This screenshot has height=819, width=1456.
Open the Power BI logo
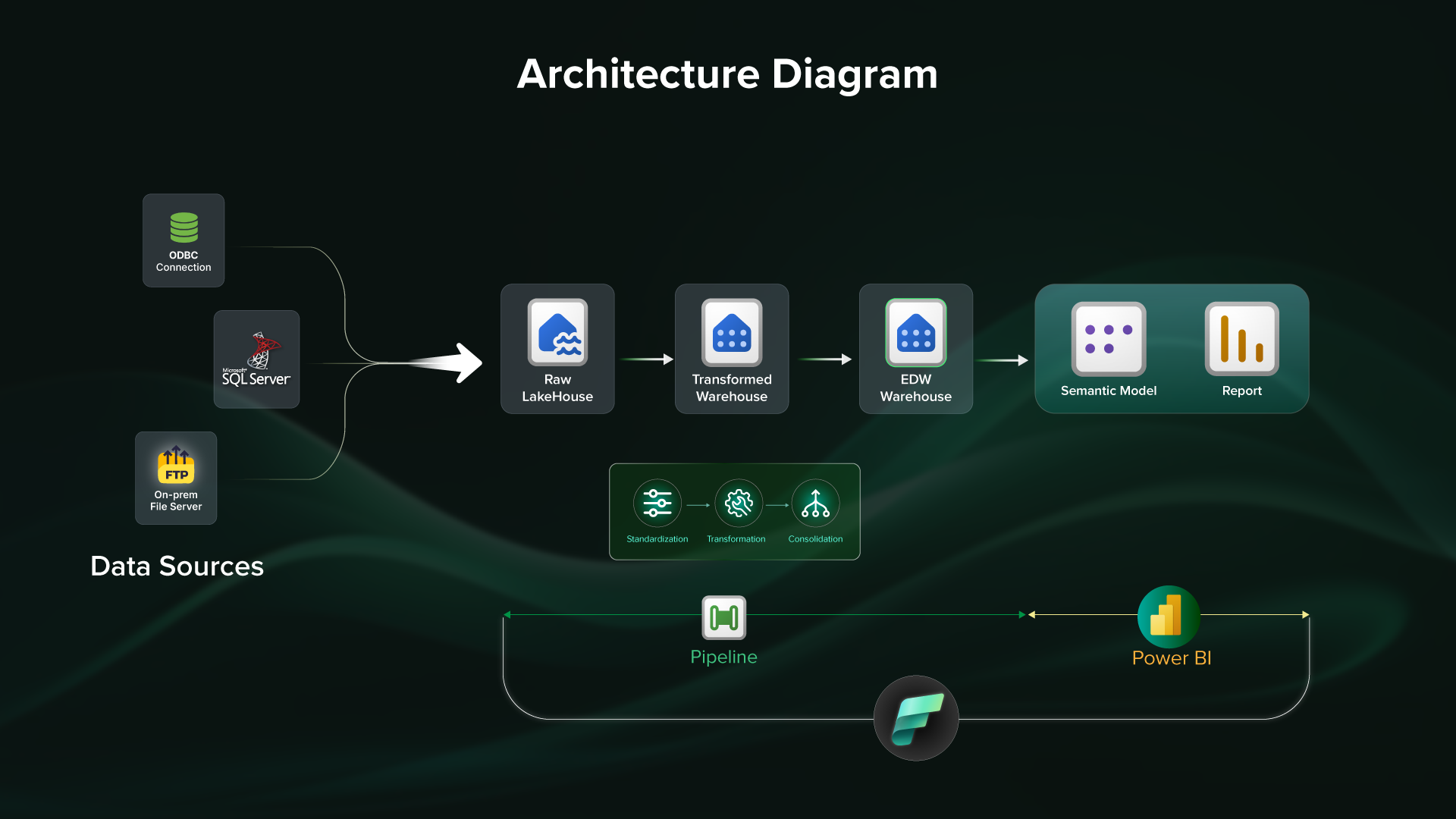(x=1168, y=615)
